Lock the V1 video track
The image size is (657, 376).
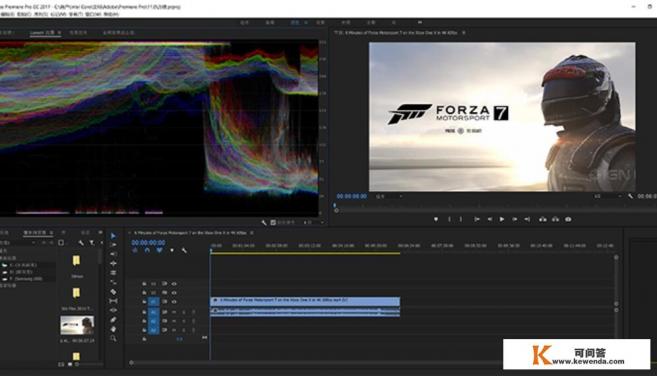click(144, 301)
